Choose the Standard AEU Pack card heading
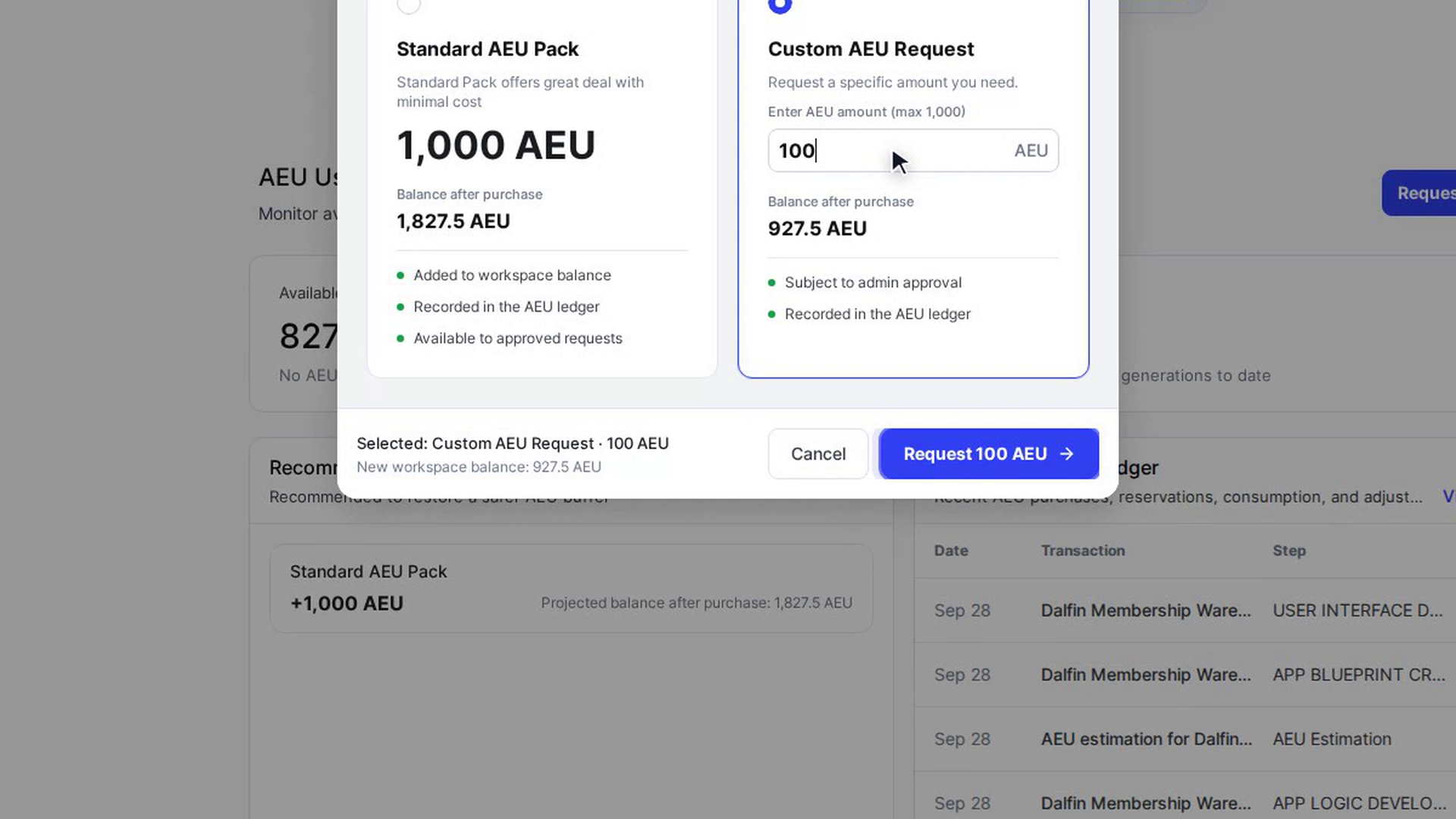The image size is (1456, 819). click(x=488, y=49)
